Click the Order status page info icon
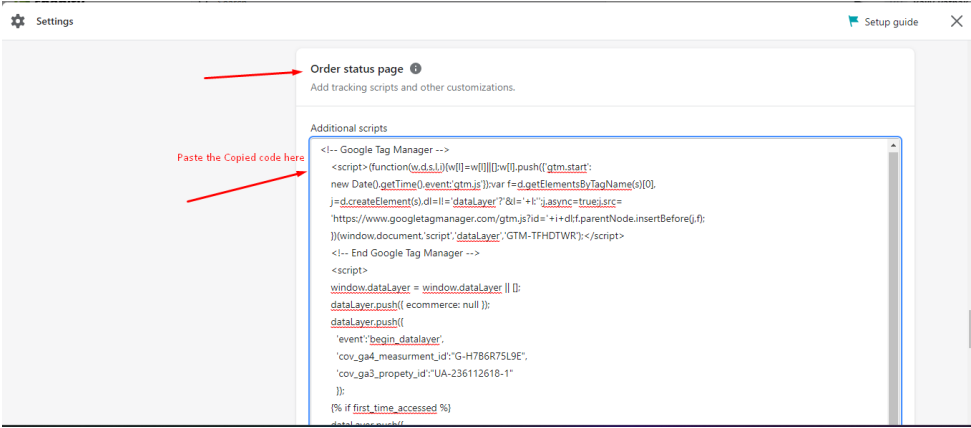Image resolution: width=971 pixels, height=428 pixels. [416, 69]
